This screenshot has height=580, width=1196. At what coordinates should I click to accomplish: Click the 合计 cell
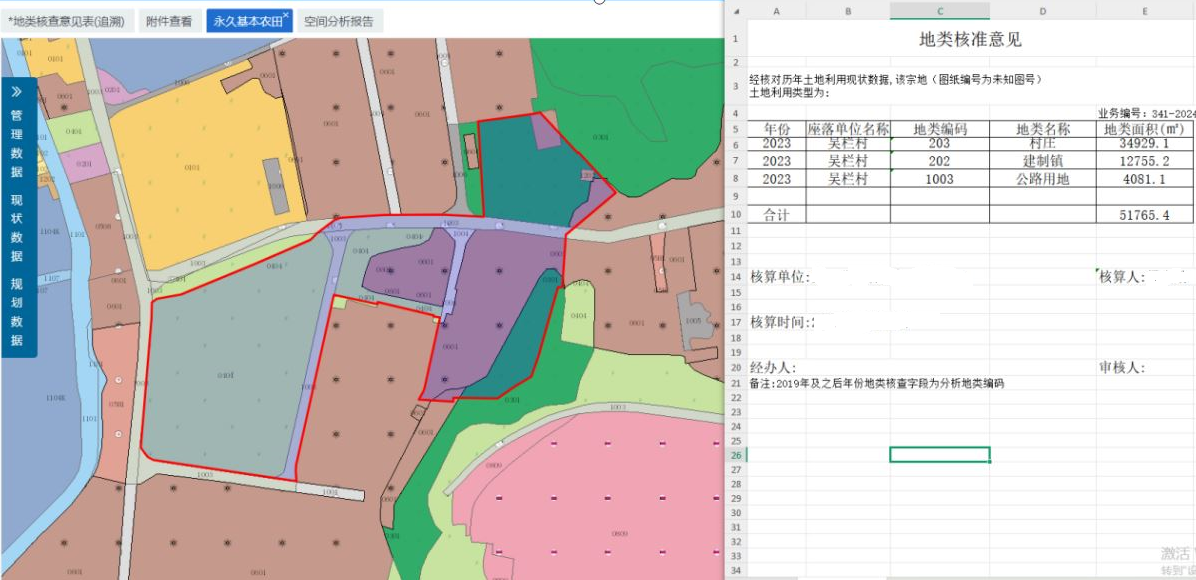pos(776,215)
